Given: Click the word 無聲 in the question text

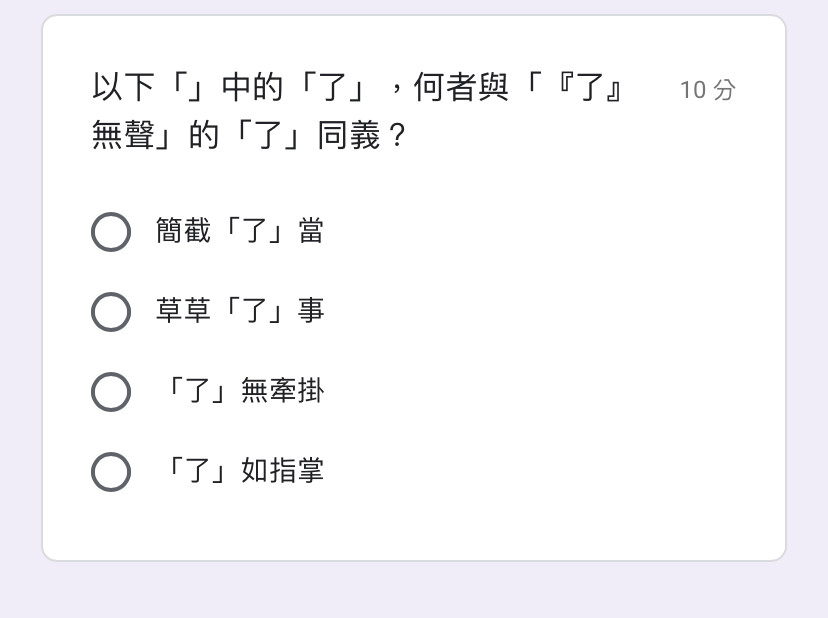Looking at the screenshot, I should 123,135.
